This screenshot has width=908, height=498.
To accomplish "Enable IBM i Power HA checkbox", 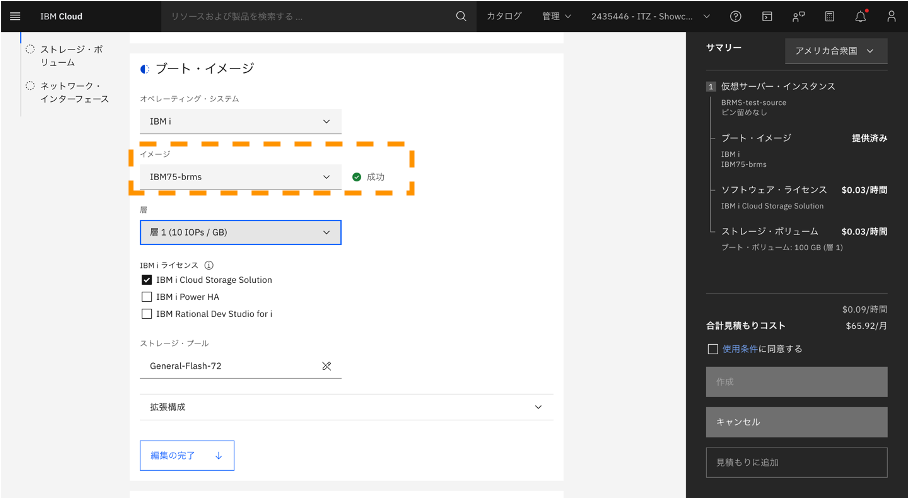I will [147, 297].
